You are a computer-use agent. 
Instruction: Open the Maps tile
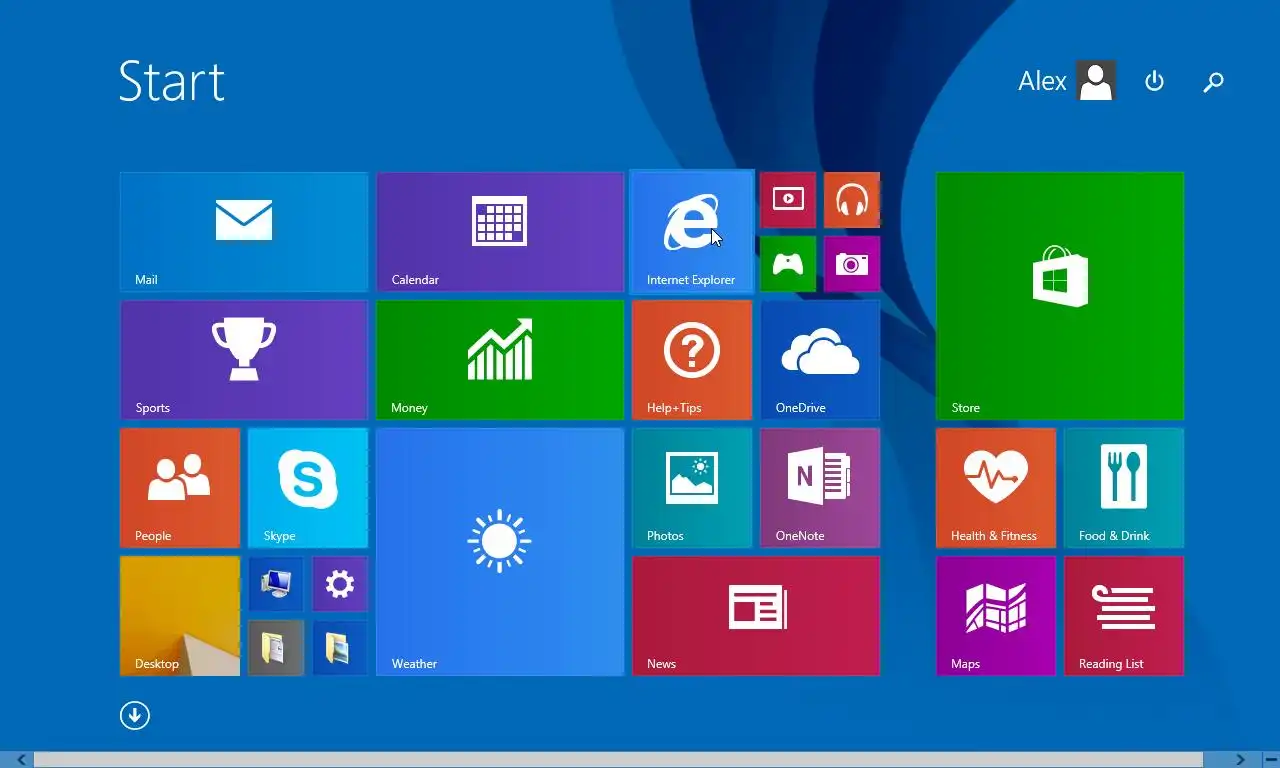click(996, 616)
